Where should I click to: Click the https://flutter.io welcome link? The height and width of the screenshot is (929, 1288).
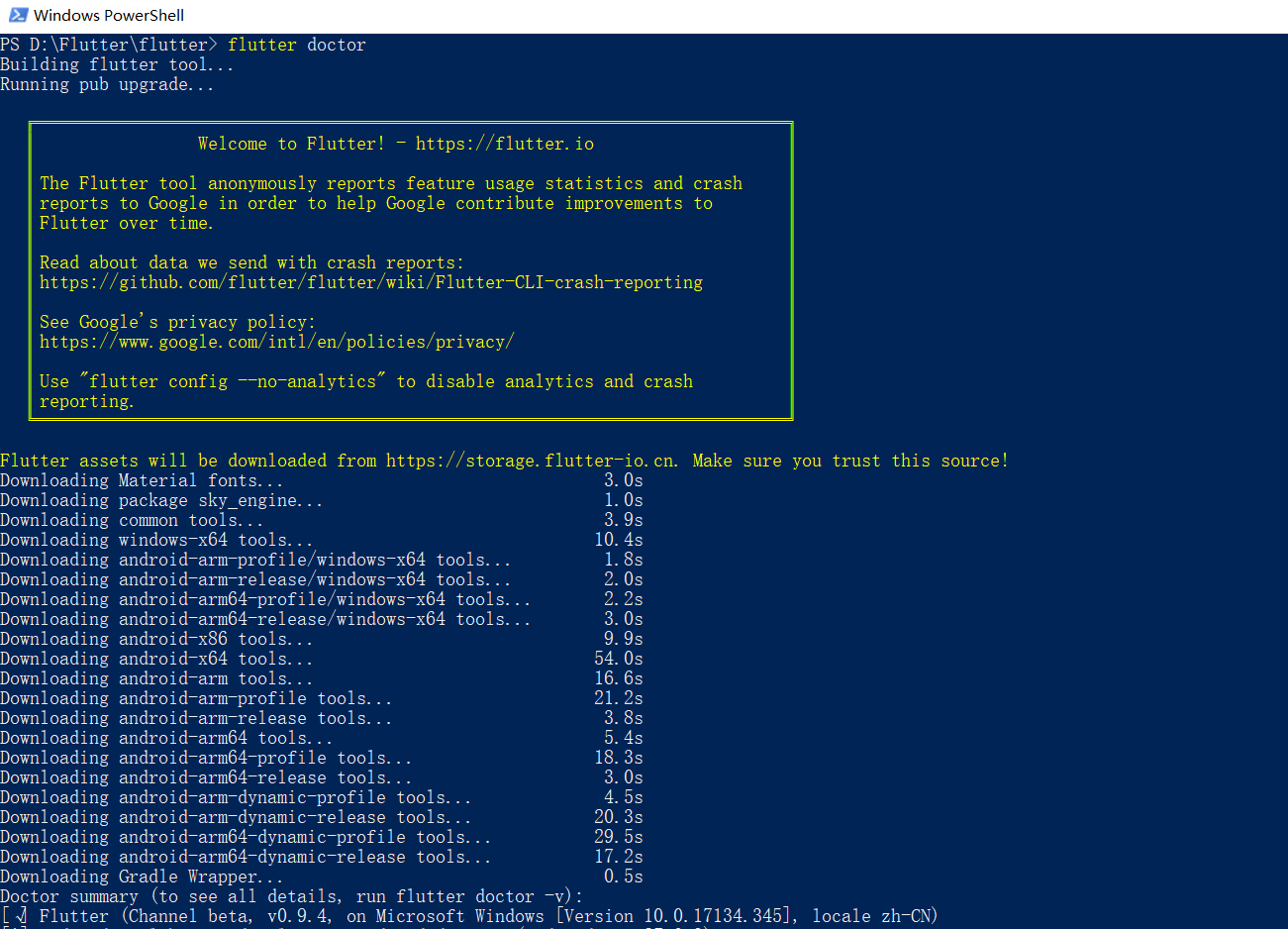[504, 144]
